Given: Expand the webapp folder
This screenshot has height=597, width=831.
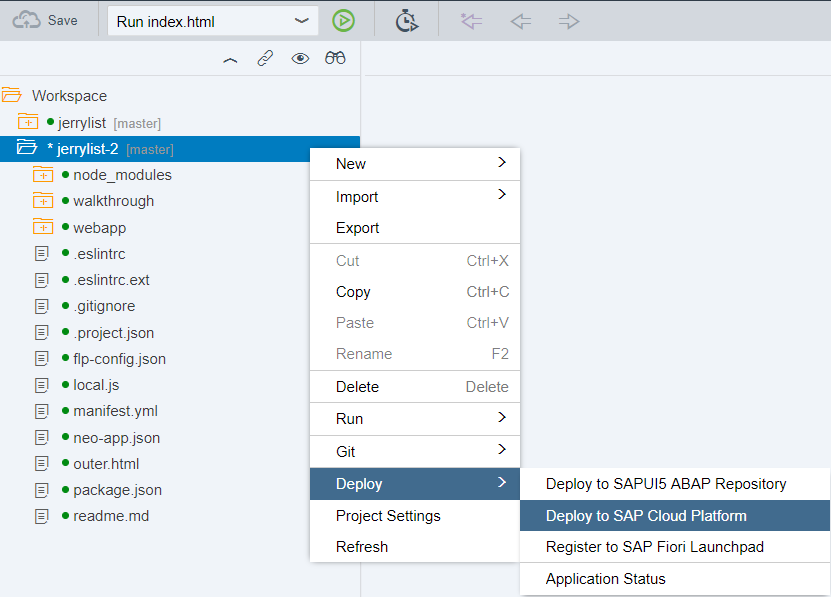Looking at the screenshot, I should [43, 227].
